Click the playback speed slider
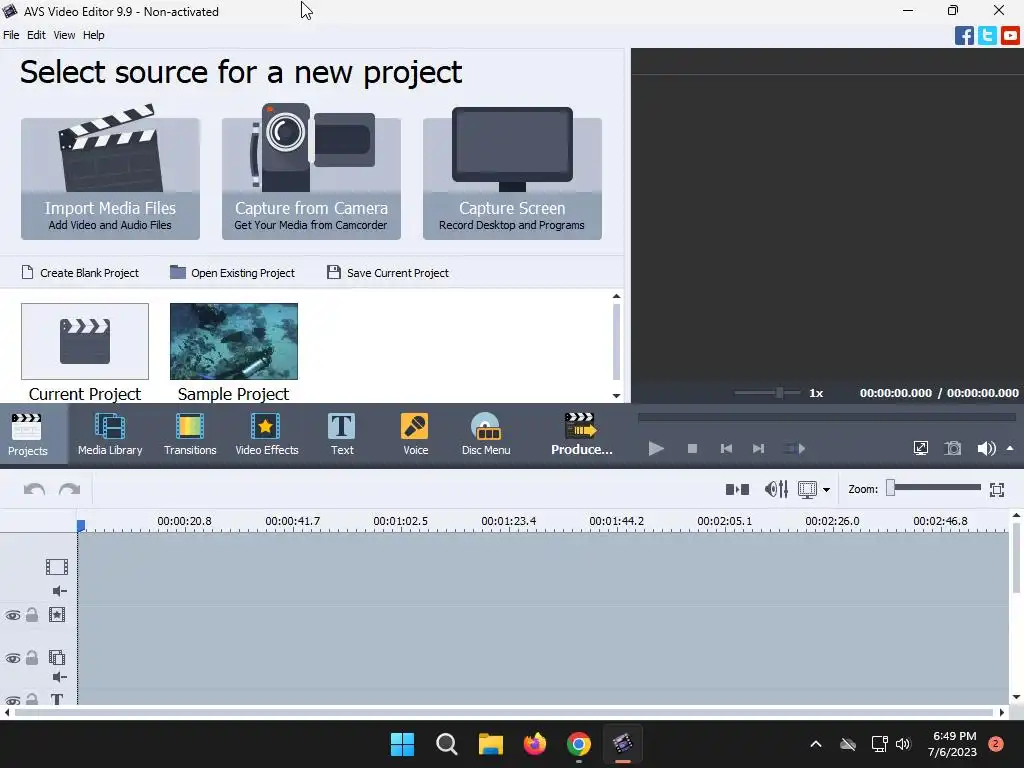1024x768 pixels. pos(767,392)
